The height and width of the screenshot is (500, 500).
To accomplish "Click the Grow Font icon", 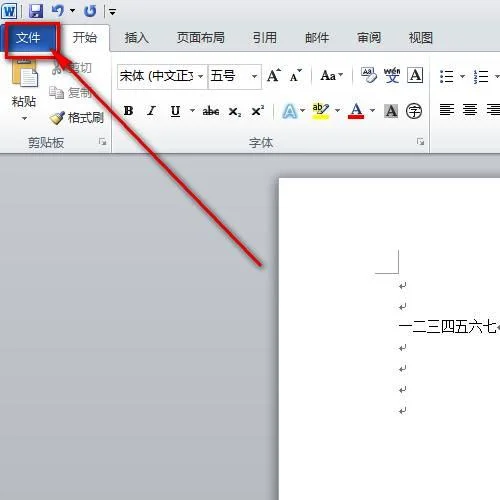I will [x=274, y=76].
